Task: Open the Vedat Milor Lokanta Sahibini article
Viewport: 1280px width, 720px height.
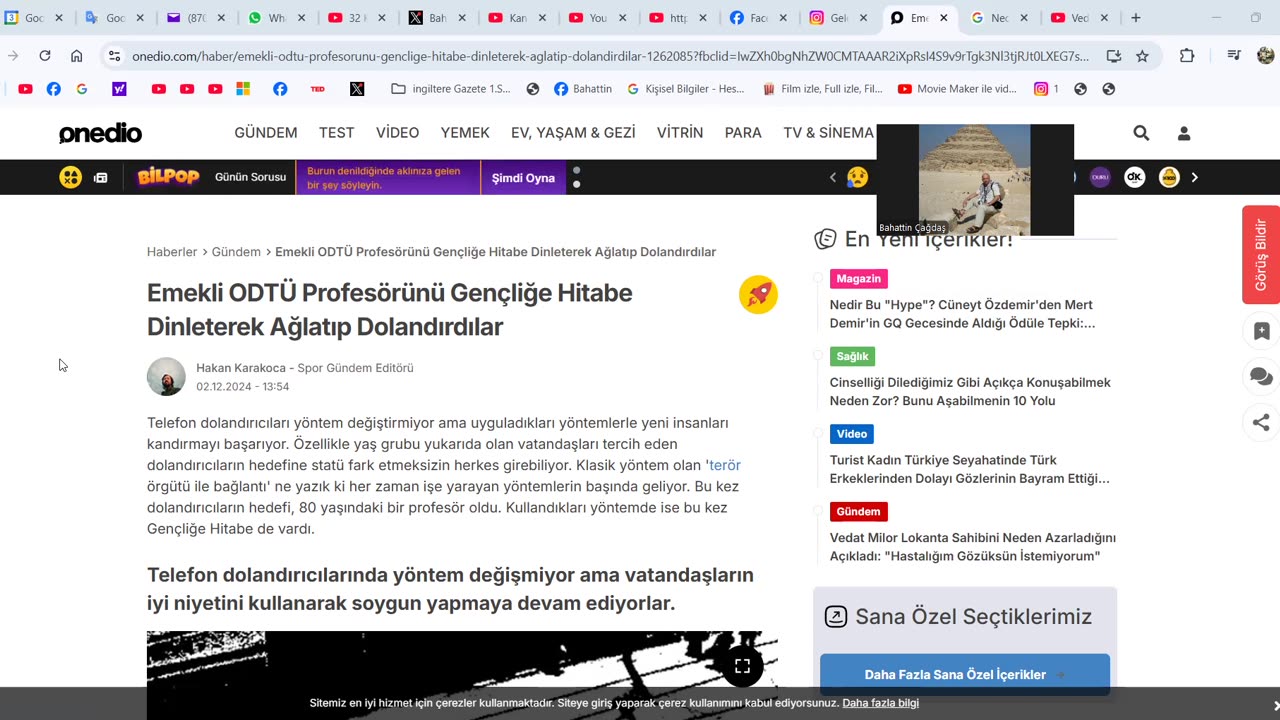Action: point(973,547)
